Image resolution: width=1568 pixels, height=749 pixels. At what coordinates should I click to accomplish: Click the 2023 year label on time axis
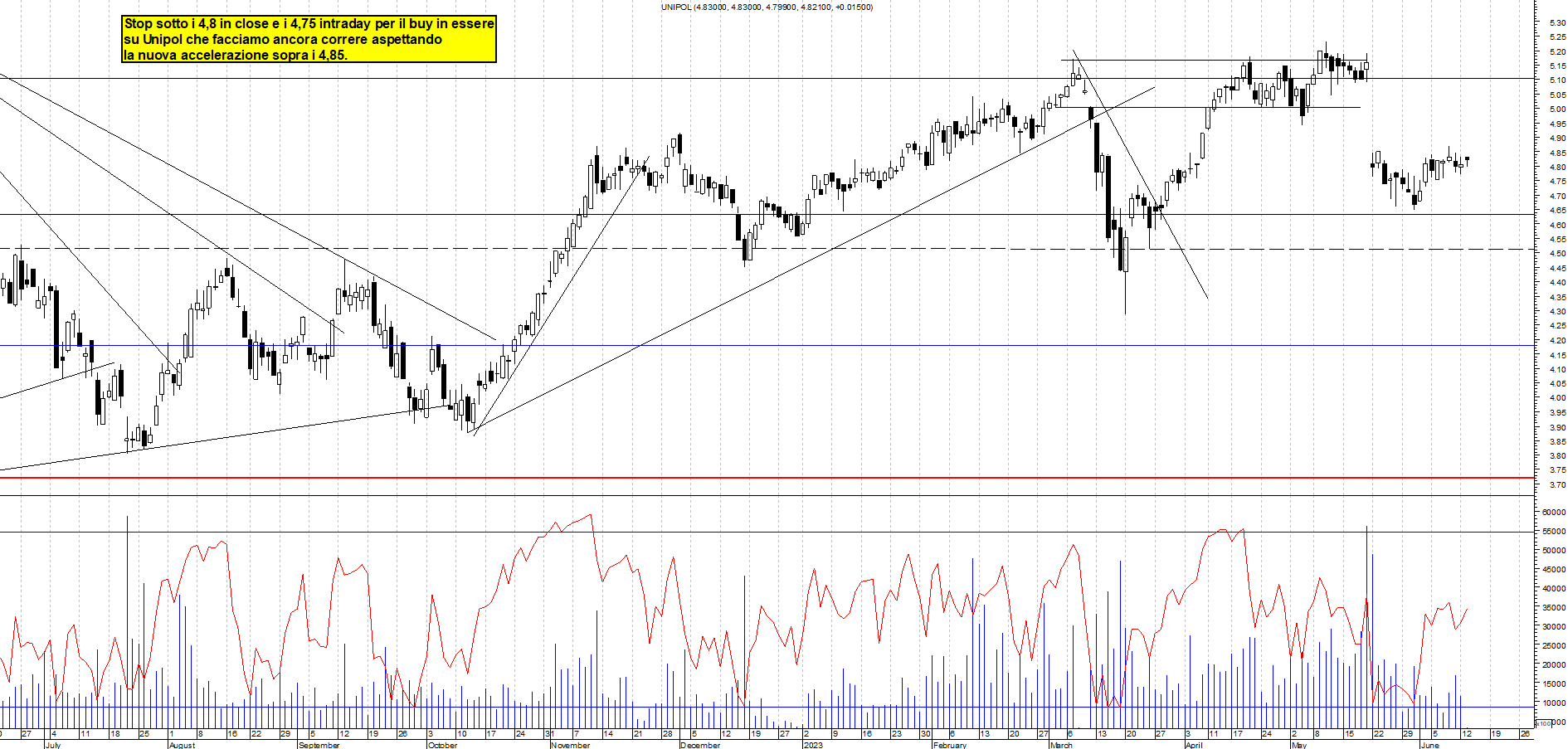813,745
